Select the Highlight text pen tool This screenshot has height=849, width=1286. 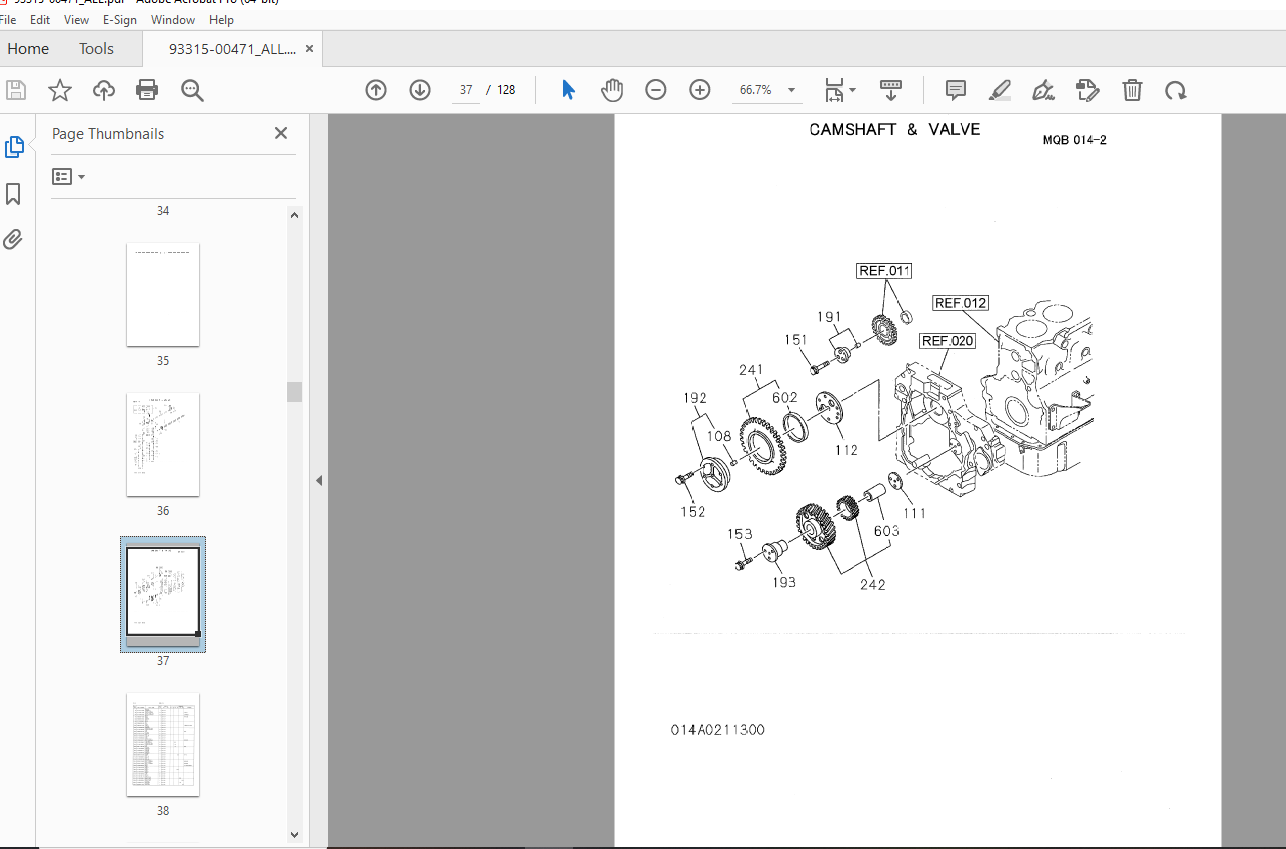click(1000, 90)
